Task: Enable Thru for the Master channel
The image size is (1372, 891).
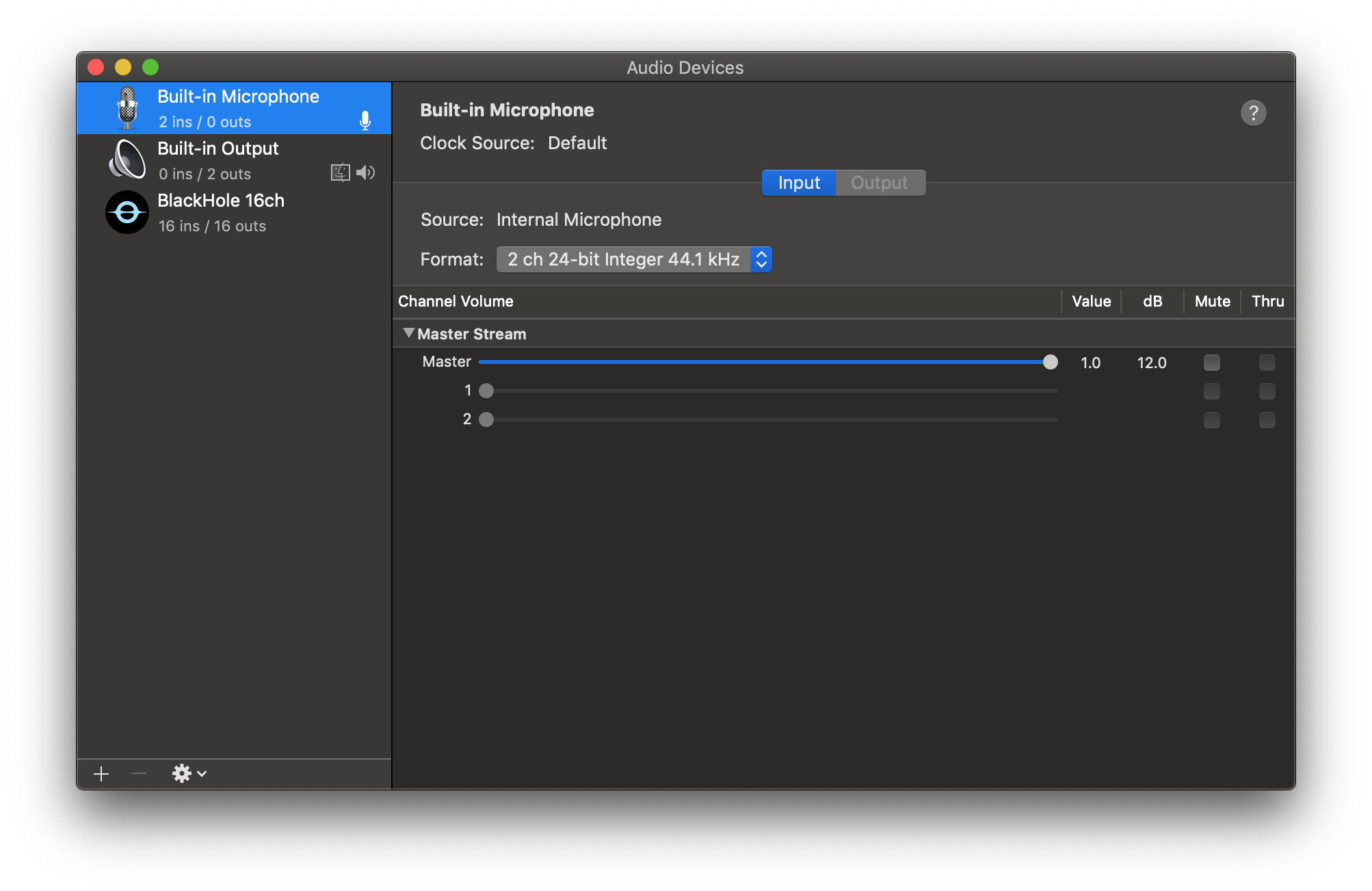Action: pos(1267,363)
